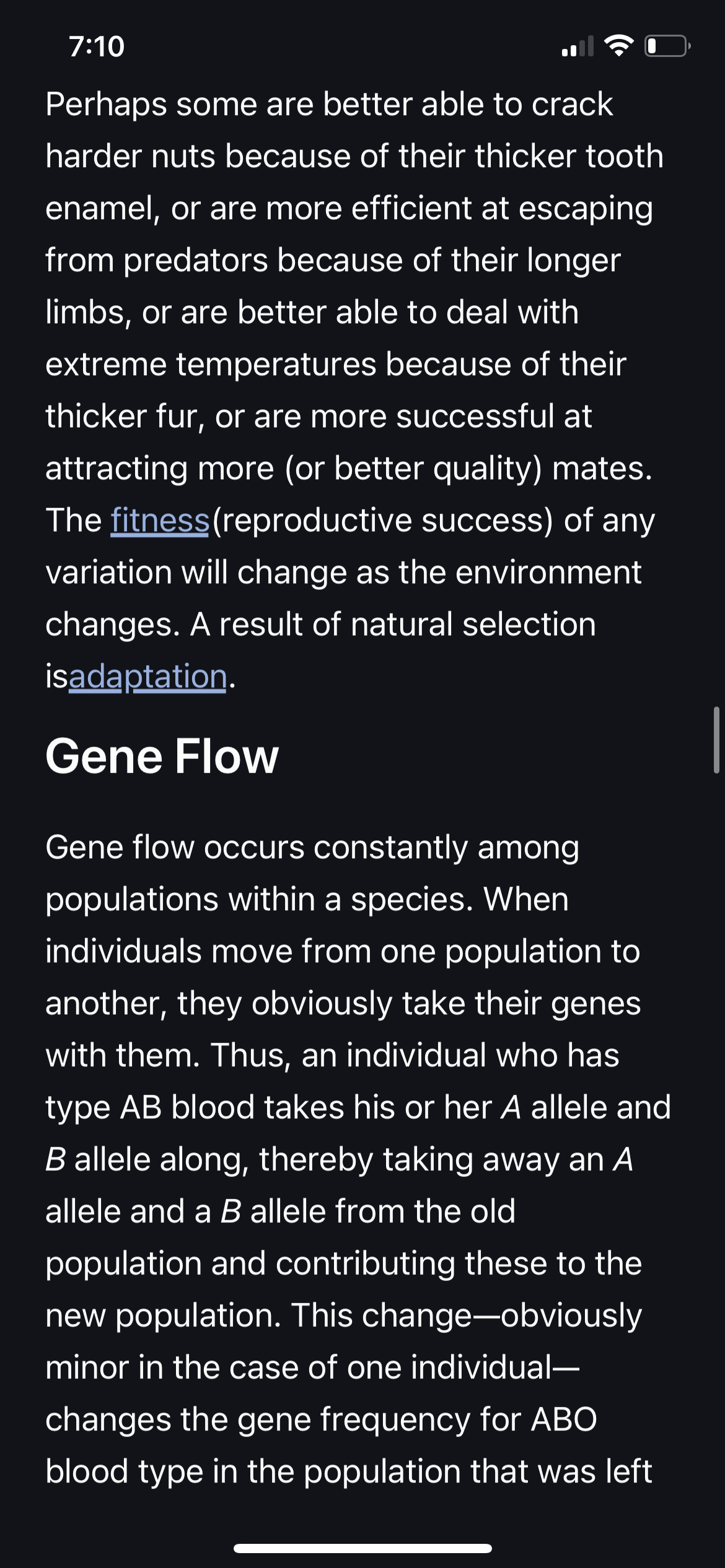
Task: Tap 'new population' in the last paragraph
Action: (163, 1315)
